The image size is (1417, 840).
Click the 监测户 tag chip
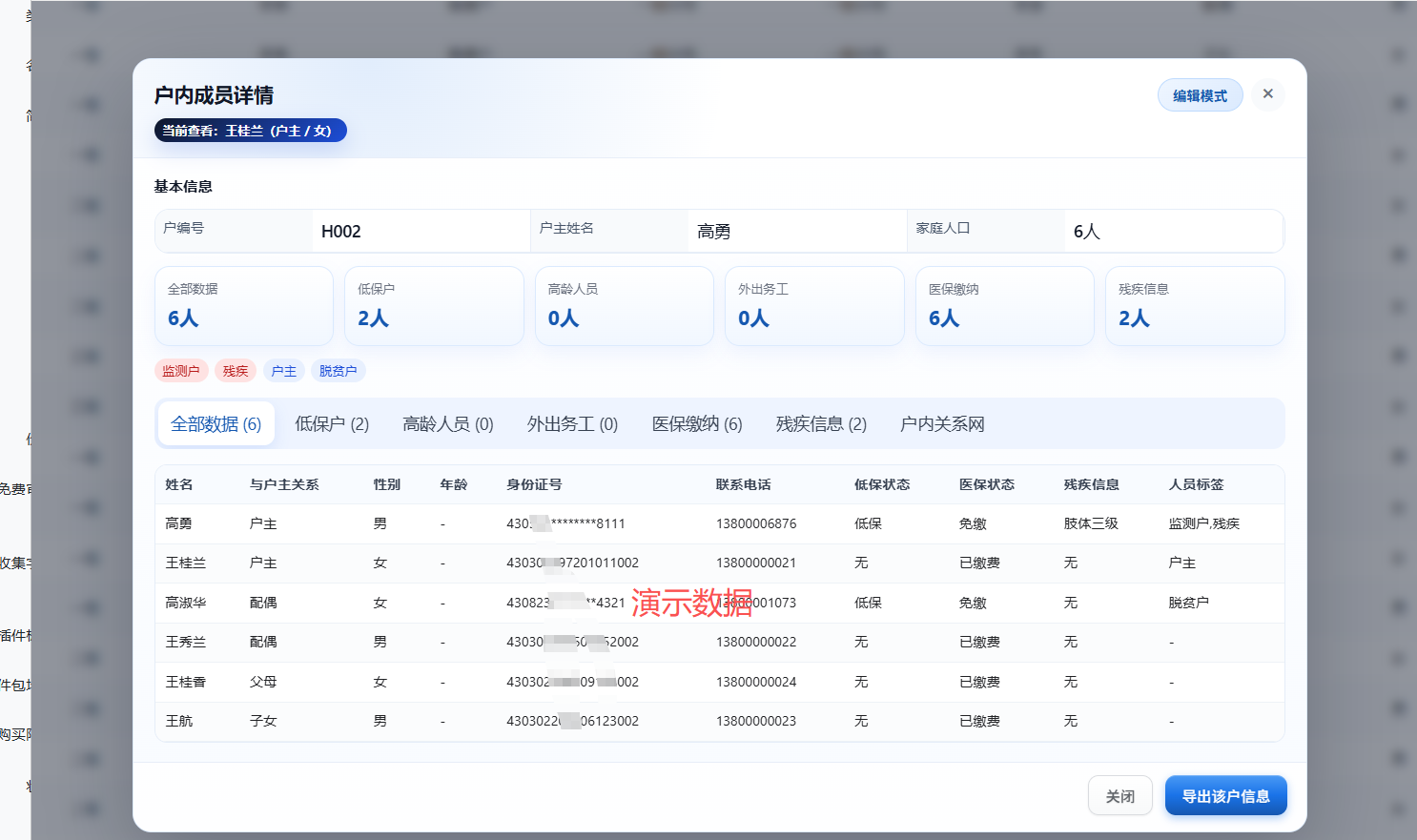click(x=181, y=371)
